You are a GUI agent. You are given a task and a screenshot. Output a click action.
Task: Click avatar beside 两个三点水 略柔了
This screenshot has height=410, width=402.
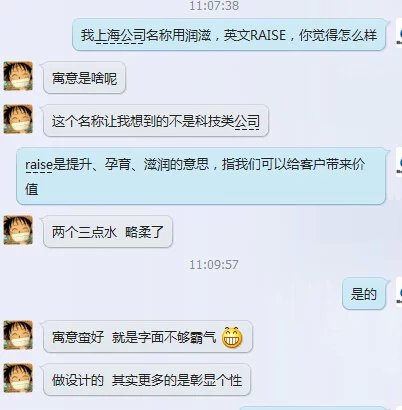18,230
